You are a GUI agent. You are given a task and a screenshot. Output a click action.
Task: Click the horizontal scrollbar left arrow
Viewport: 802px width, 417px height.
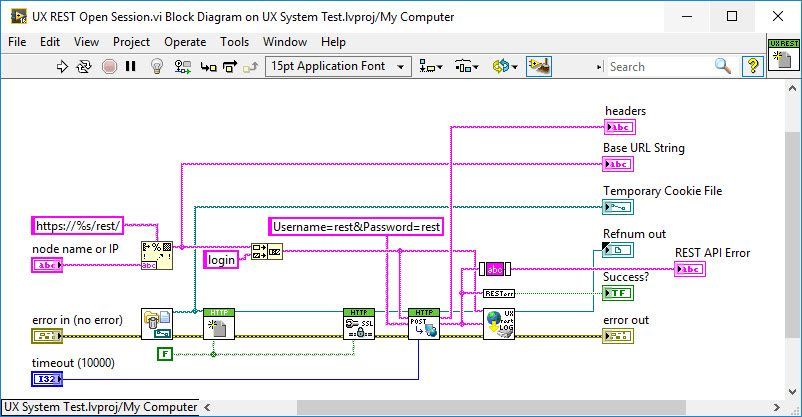207,408
